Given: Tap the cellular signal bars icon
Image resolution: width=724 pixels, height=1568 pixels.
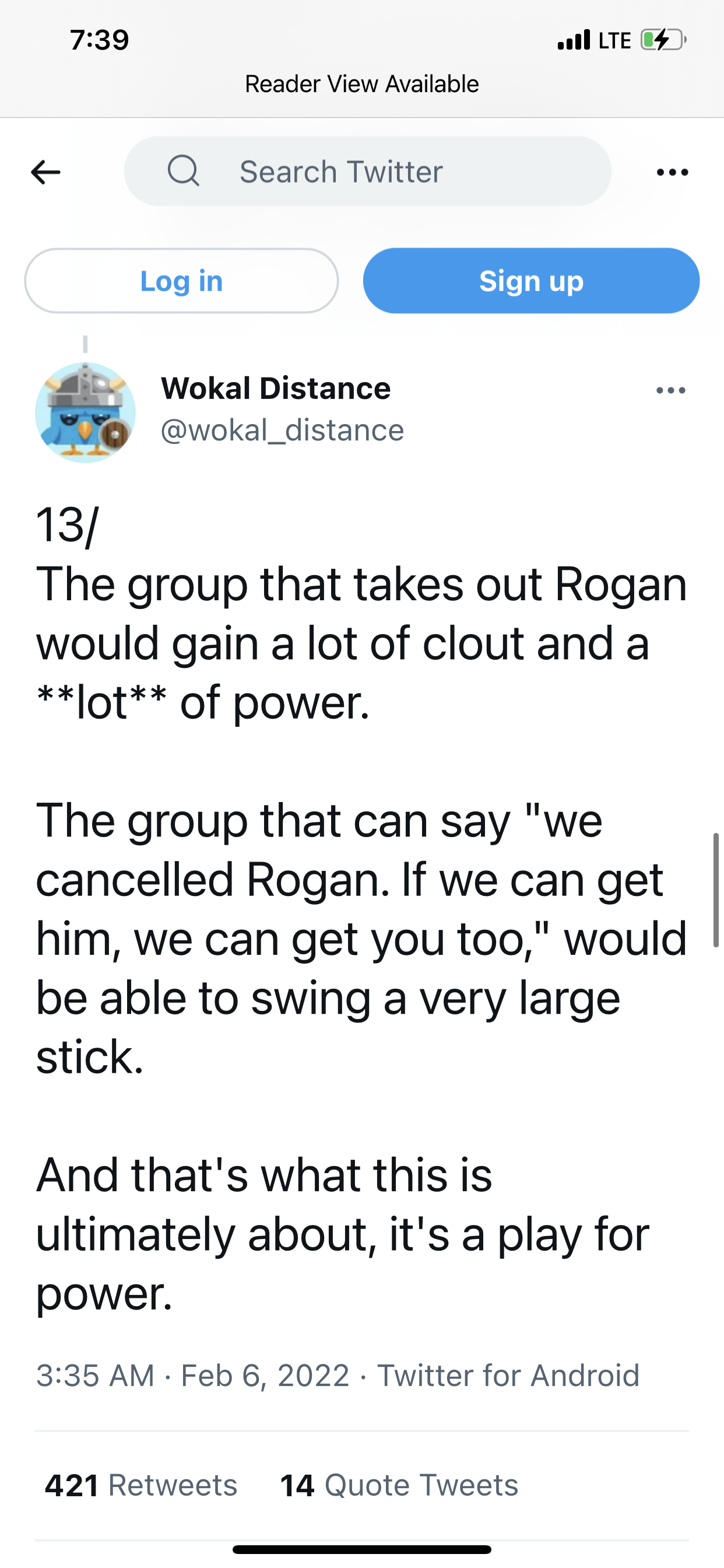Looking at the screenshot, I should (574, 40).
